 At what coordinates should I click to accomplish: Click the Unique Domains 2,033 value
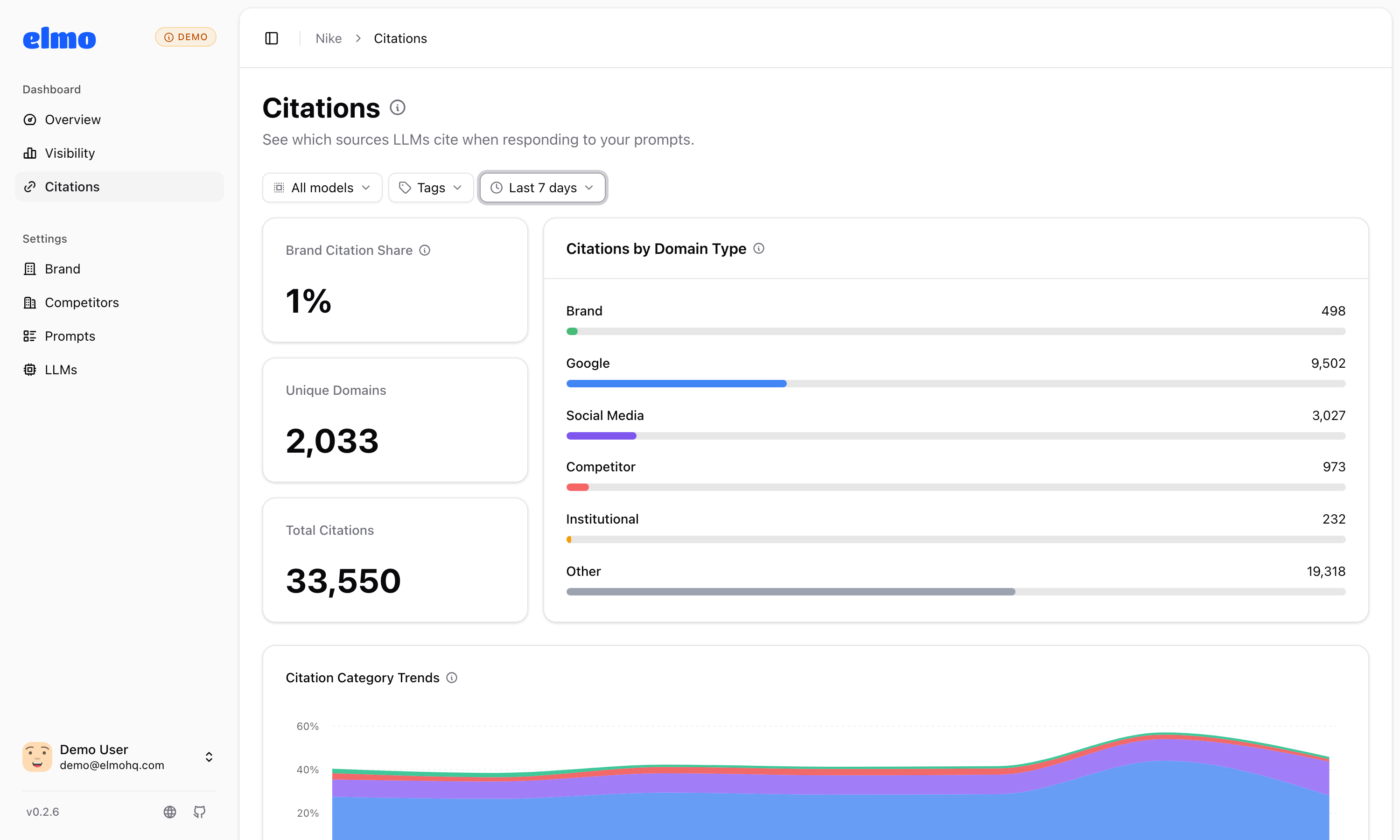point(332,441)
